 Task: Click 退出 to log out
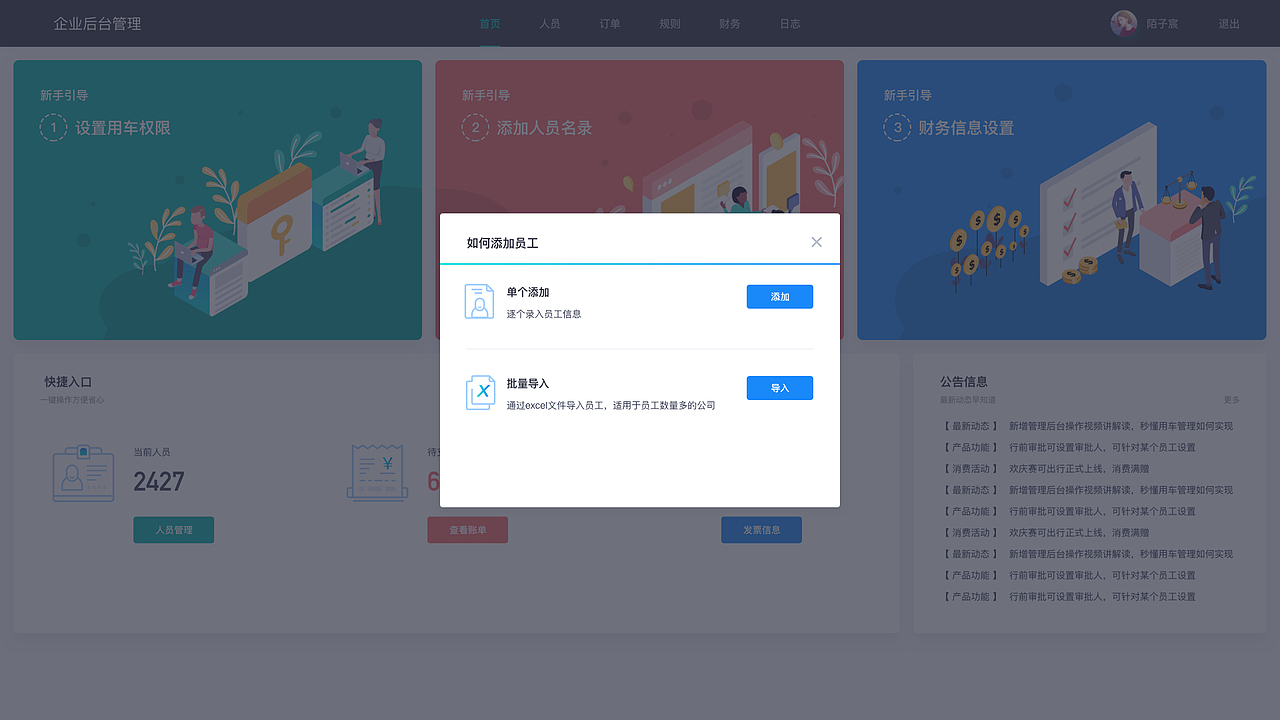point(1229,24)
